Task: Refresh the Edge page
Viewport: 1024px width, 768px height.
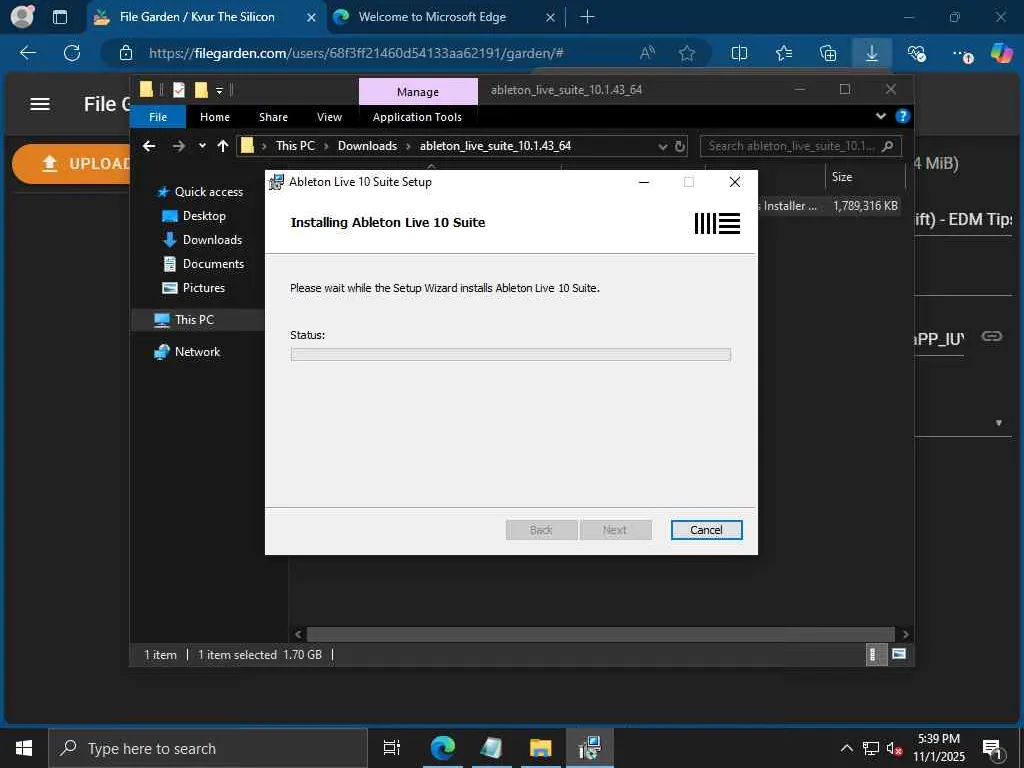Action: point(72,53)
